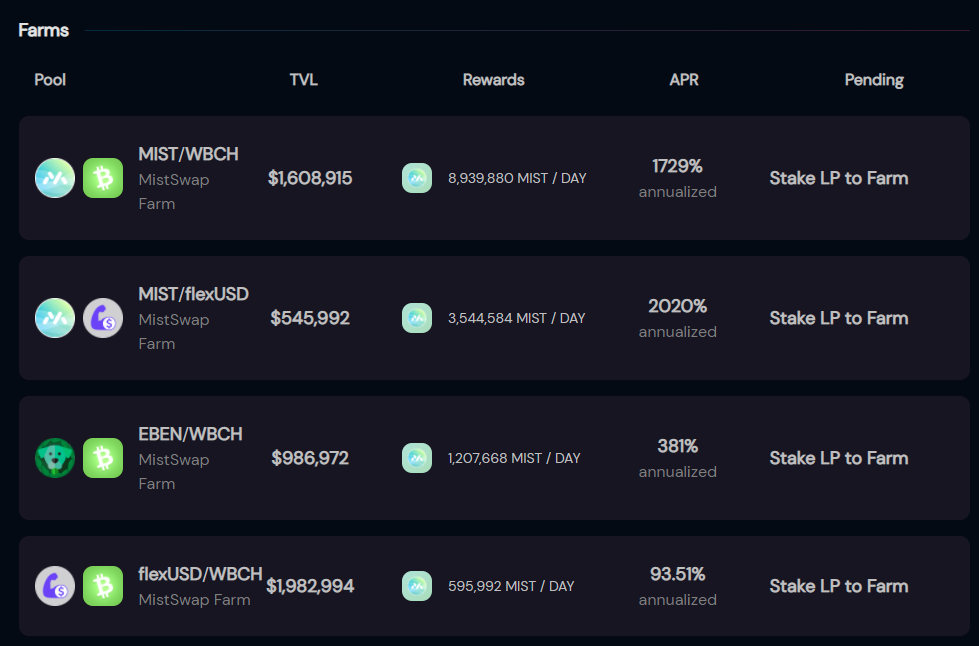
Task: Open the EBEN/WBCH pool name
Action: [190, 434]
